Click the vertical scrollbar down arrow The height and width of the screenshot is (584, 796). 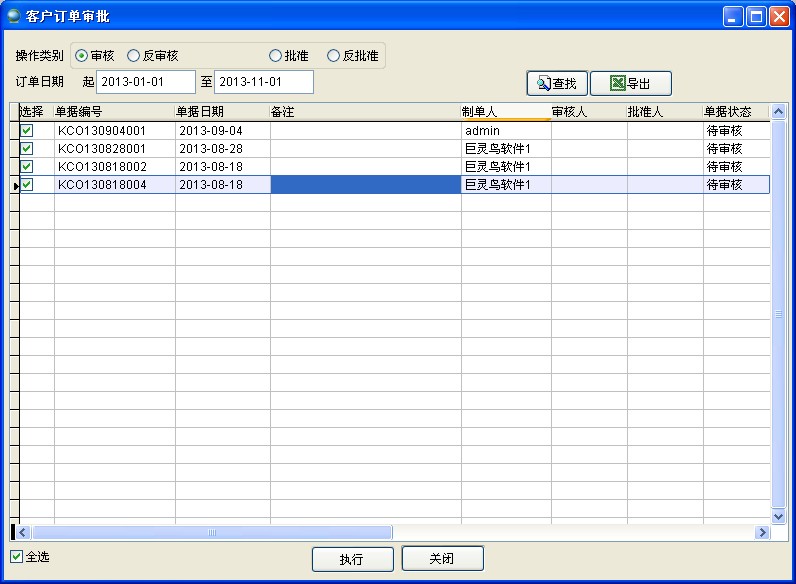coord(779,516)
